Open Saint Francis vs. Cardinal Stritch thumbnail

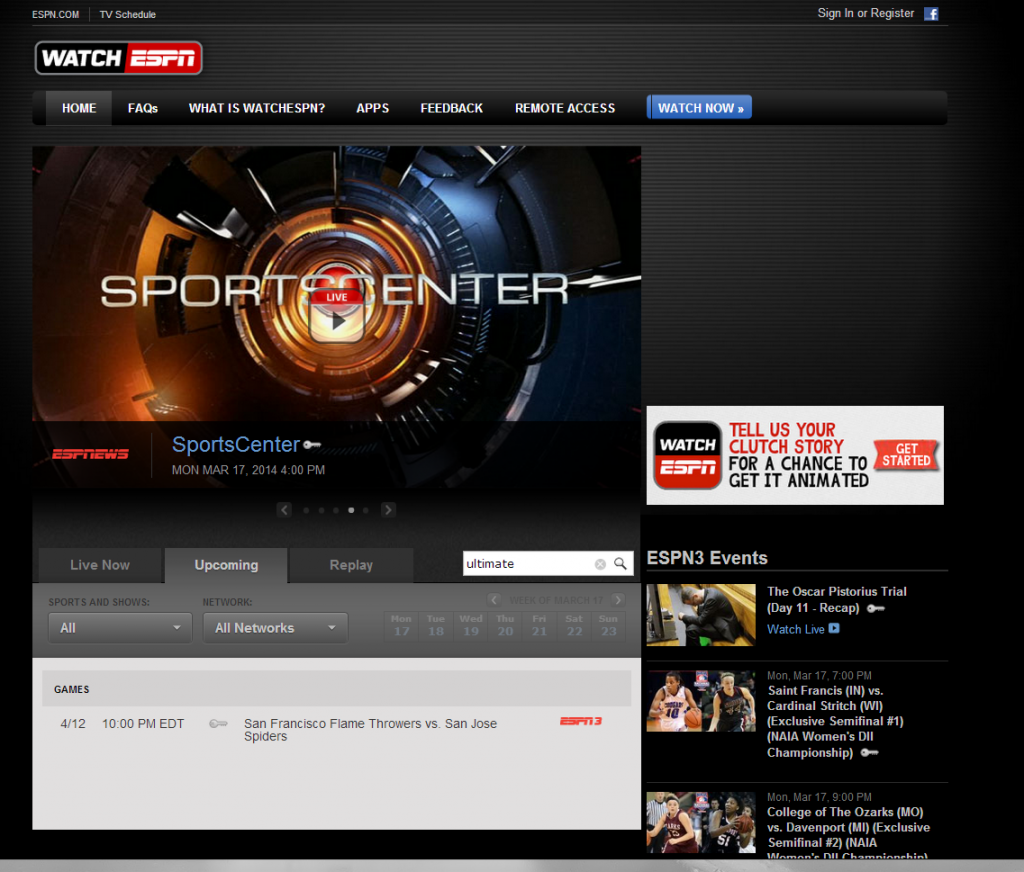click(701, 701)
